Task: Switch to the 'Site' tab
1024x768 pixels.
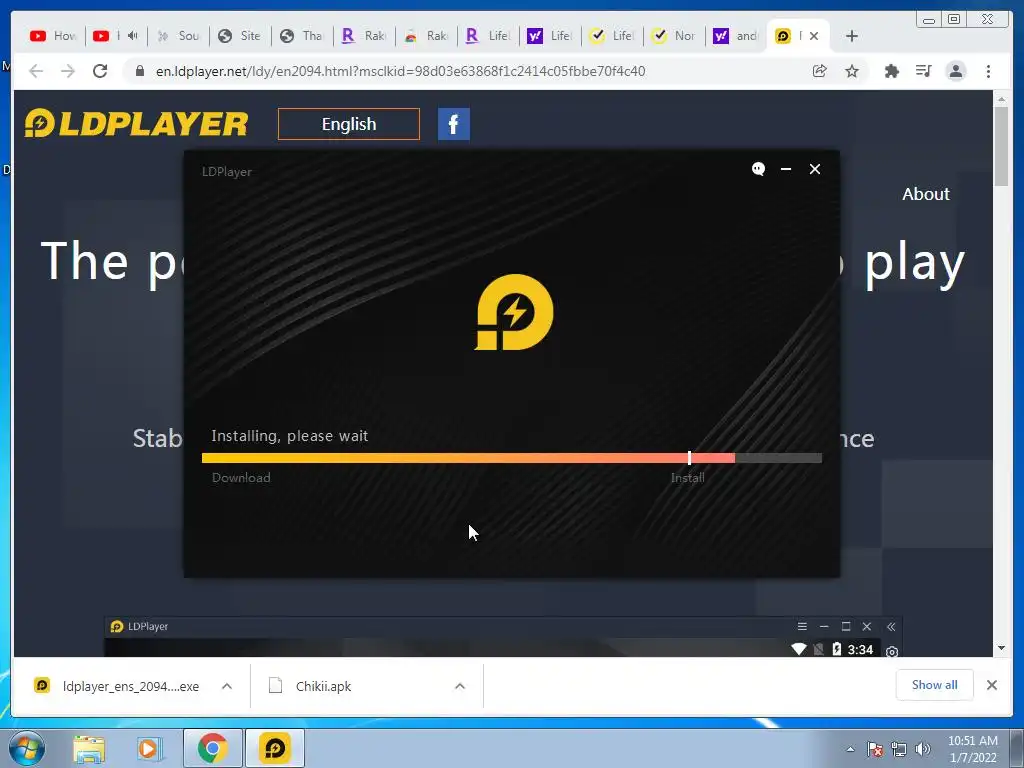Action: click(x=240, y=36)
